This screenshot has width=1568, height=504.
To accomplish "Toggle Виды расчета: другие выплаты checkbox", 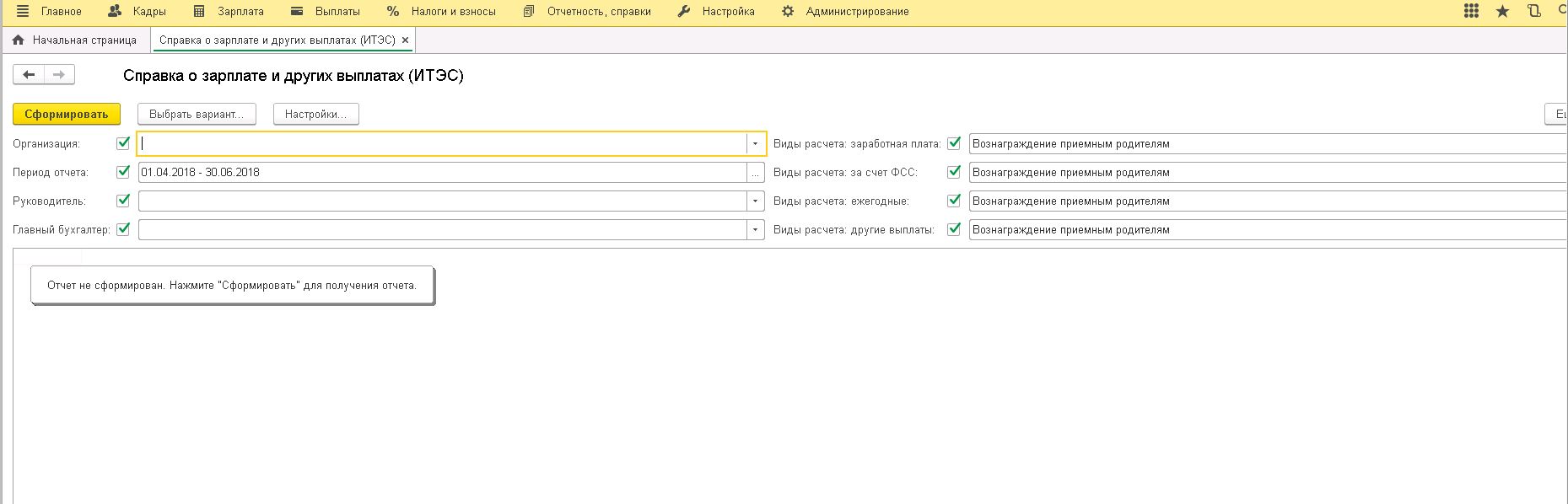I will [954, 229].
